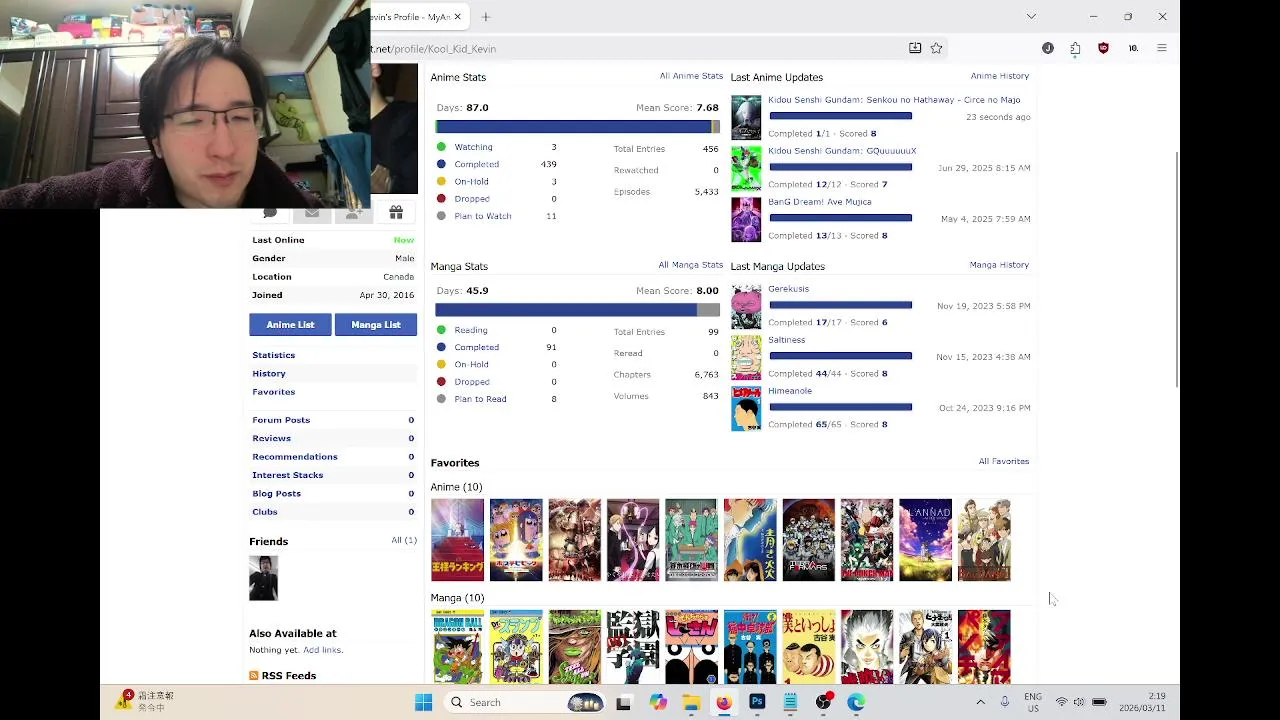1280x720 pixels.
Task: Open the Windows Start menu
Action: (x=423, y=702)
